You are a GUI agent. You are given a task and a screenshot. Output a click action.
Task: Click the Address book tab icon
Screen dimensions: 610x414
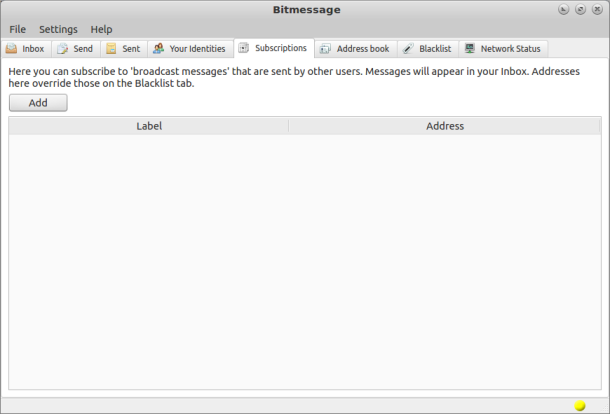325,48
